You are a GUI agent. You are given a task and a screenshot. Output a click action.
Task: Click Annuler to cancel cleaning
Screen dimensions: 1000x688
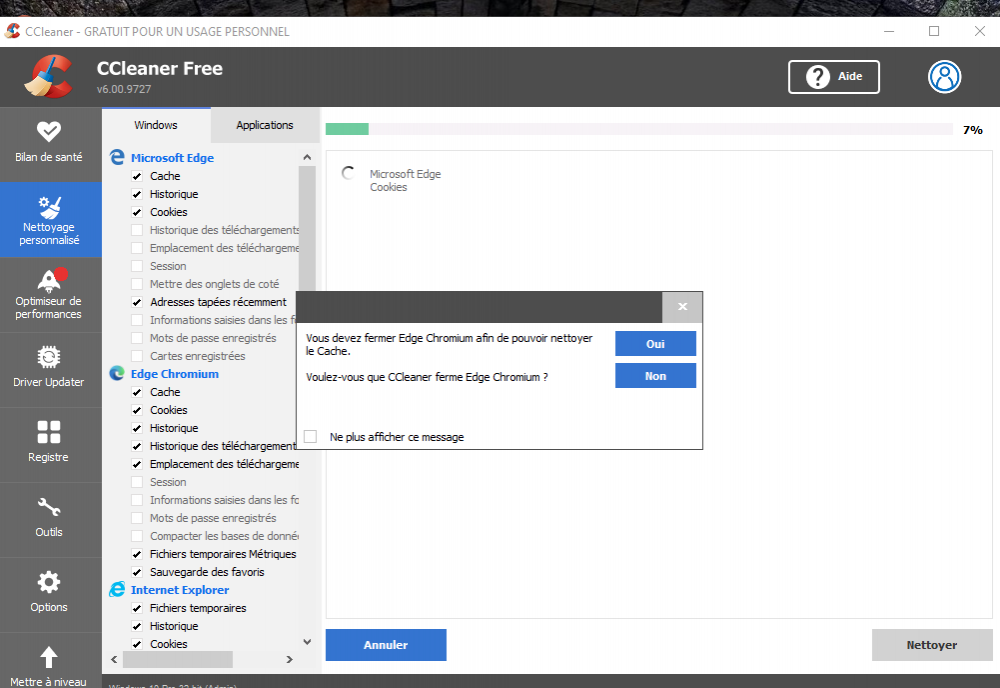(386, 645)
